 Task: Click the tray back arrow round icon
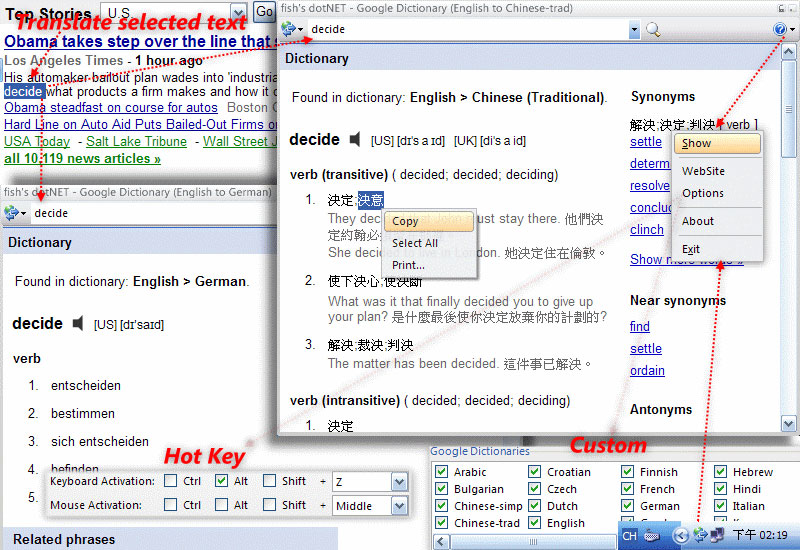click(x=681, y=535)
